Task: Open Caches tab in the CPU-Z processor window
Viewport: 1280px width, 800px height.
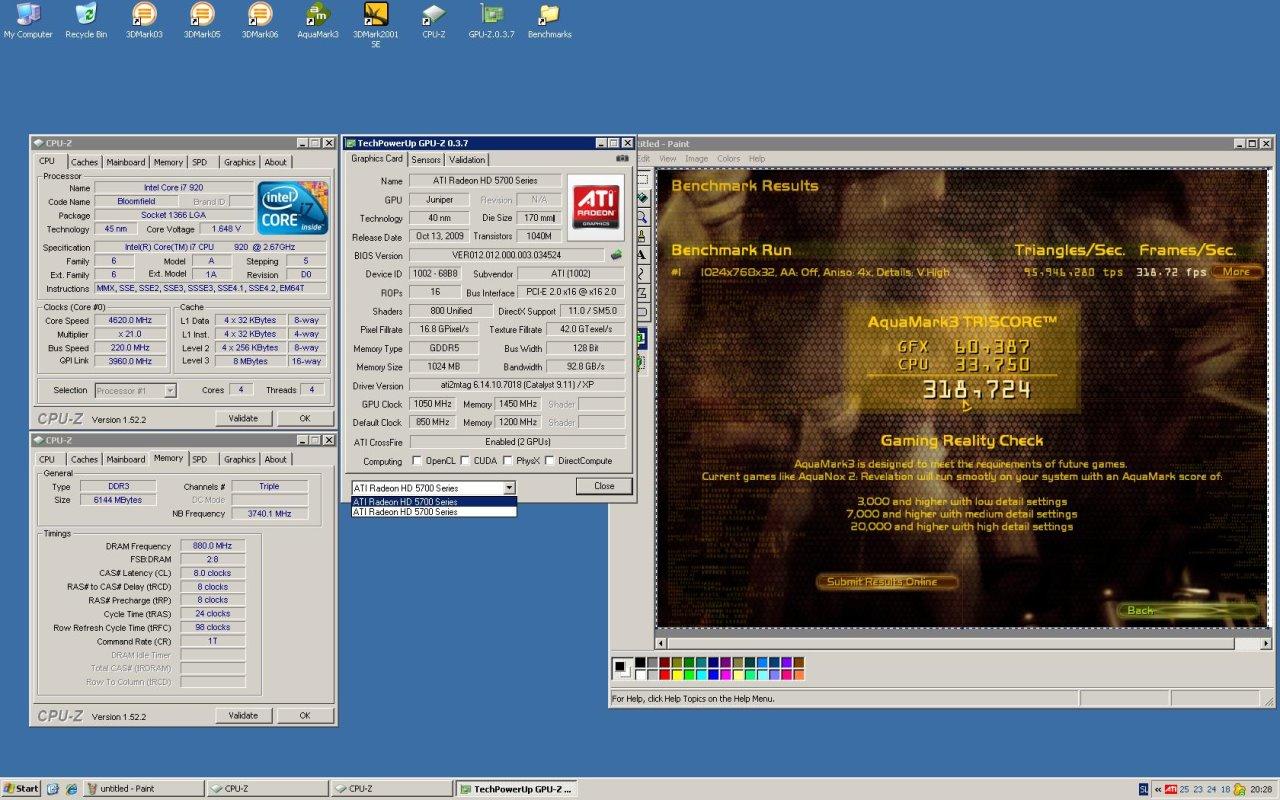Action: (84, 162)
